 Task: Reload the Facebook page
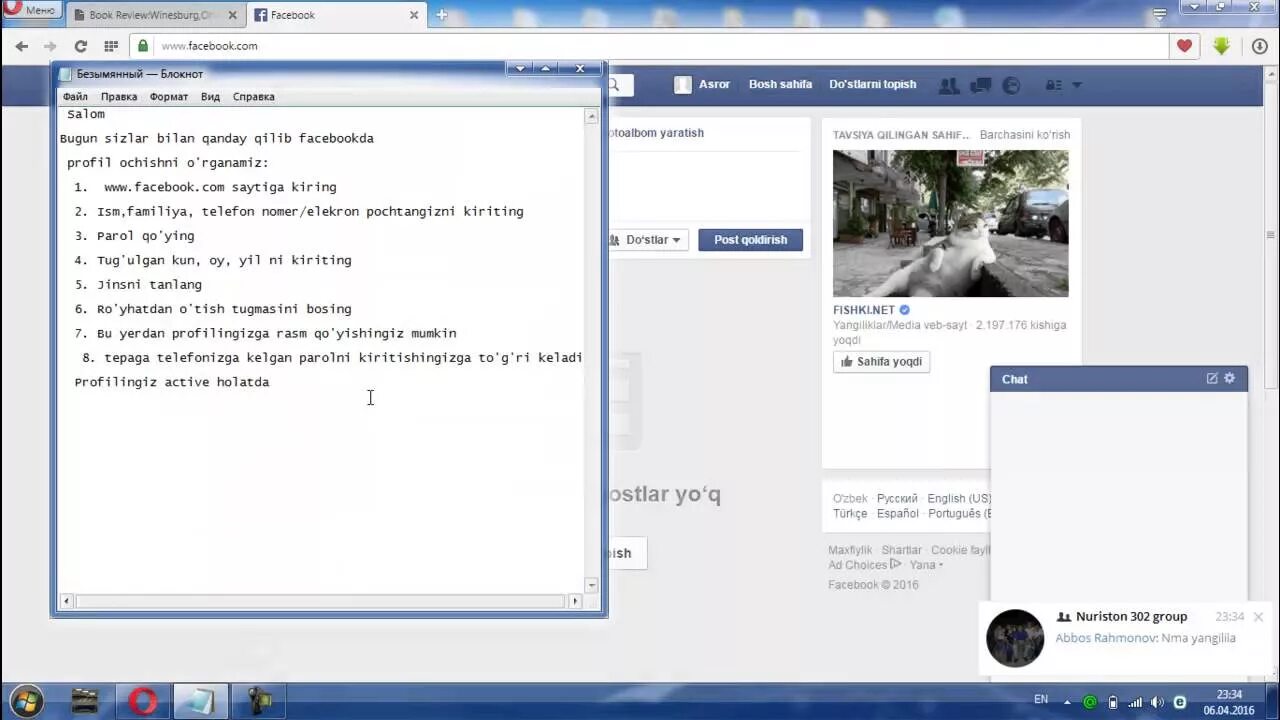[x=81, y=46]
